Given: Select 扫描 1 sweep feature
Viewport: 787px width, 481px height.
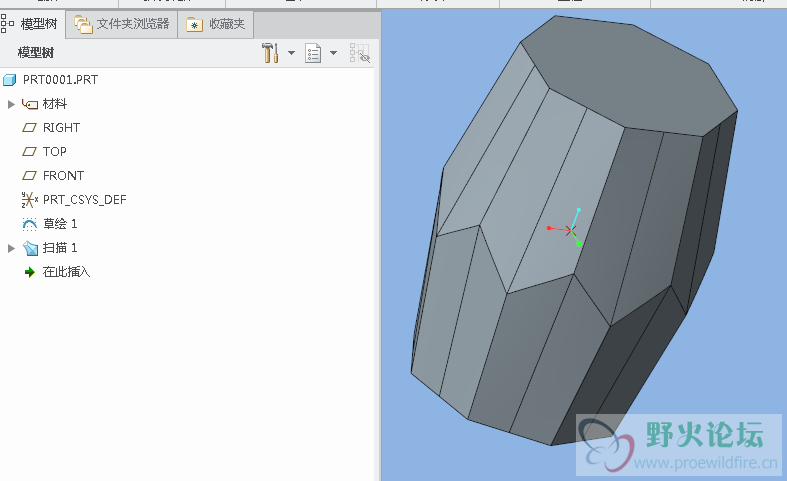Looking at the screenshot, I should point(60,248).
